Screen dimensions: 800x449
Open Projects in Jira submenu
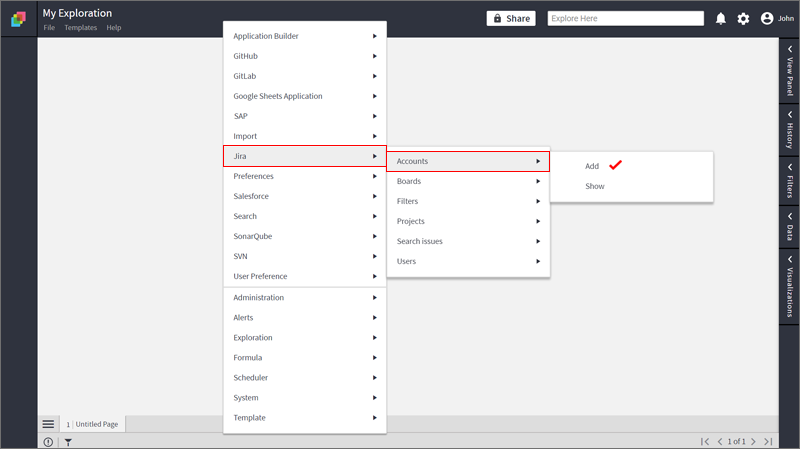[468, 221]
